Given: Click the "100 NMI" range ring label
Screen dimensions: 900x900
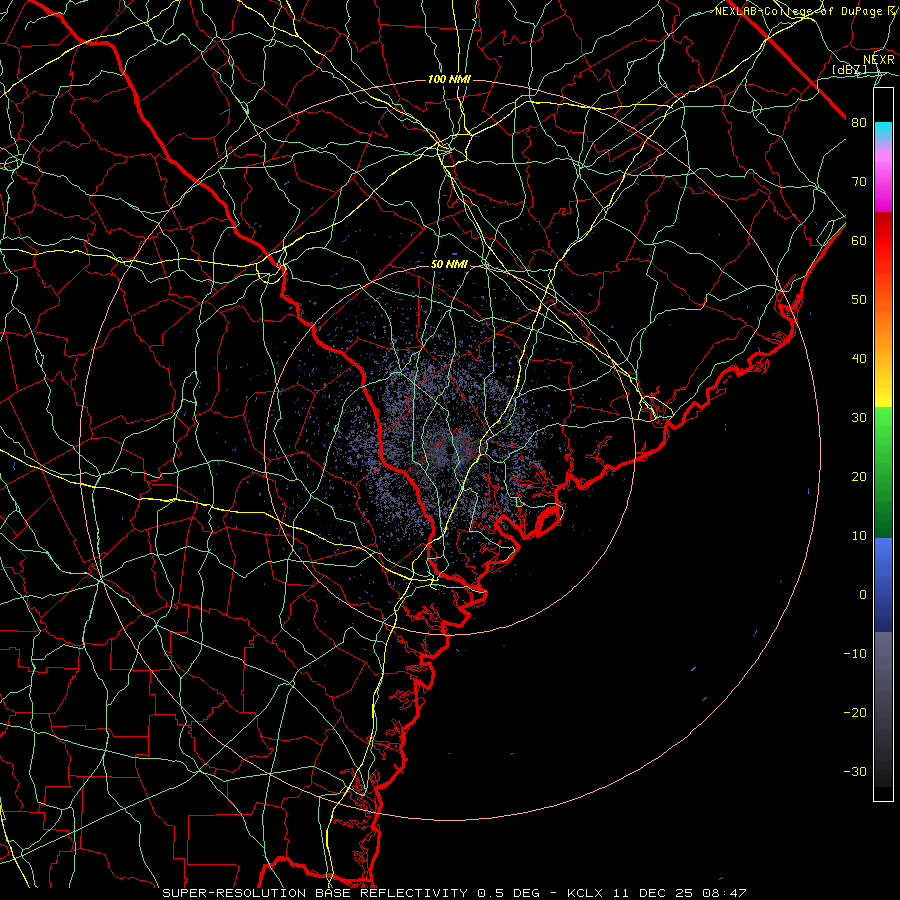Looking at the screenshot, I should tap(449, 79).
